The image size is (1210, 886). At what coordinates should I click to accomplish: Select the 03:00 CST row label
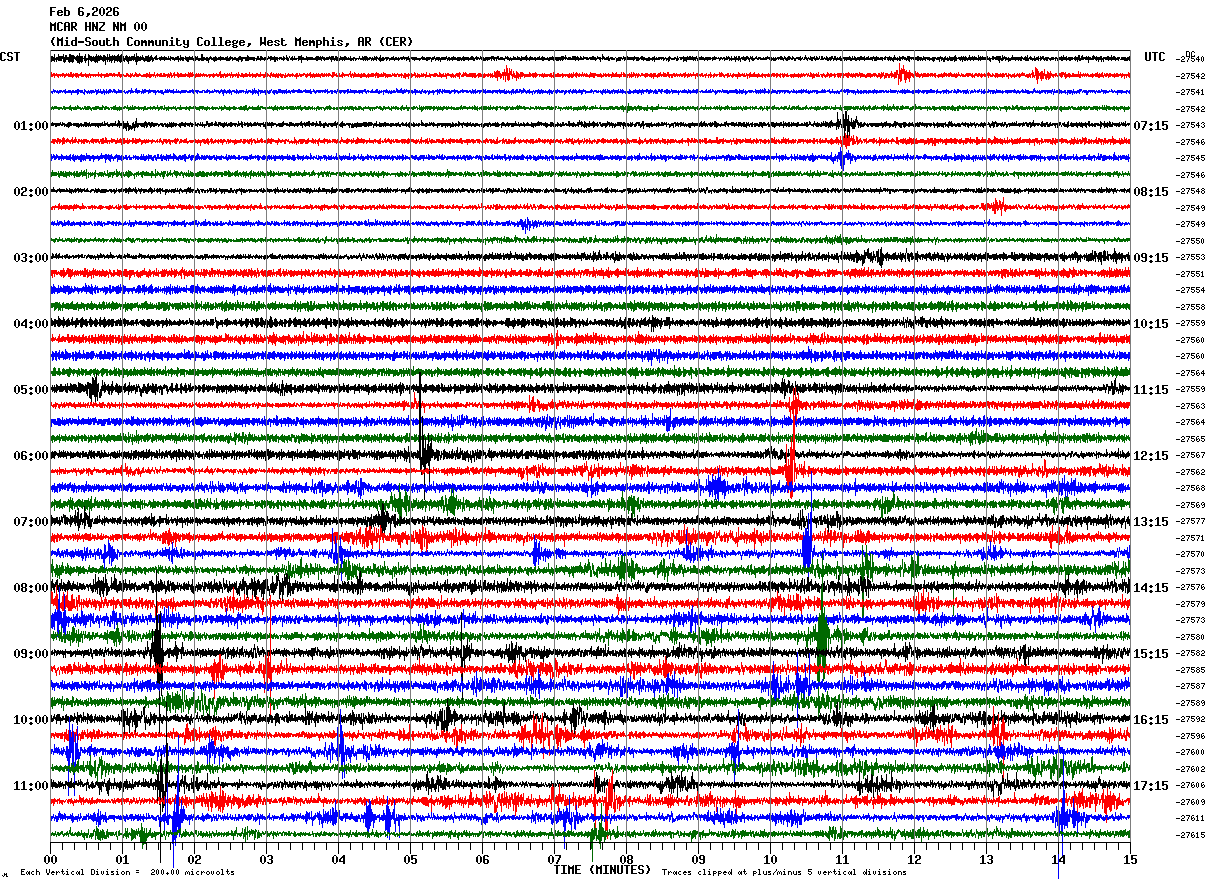pos(31,258)
